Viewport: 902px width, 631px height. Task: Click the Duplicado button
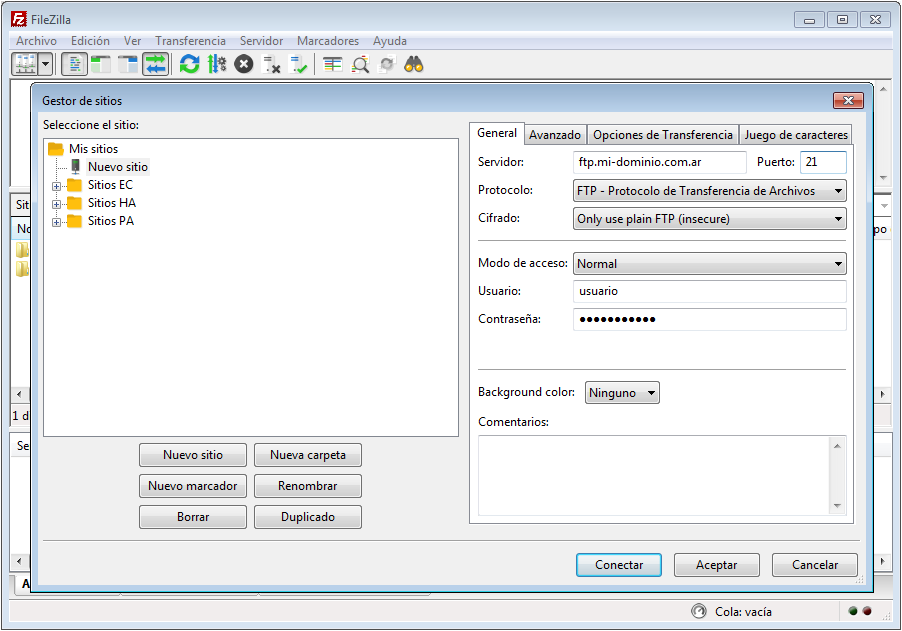[308, 517]
